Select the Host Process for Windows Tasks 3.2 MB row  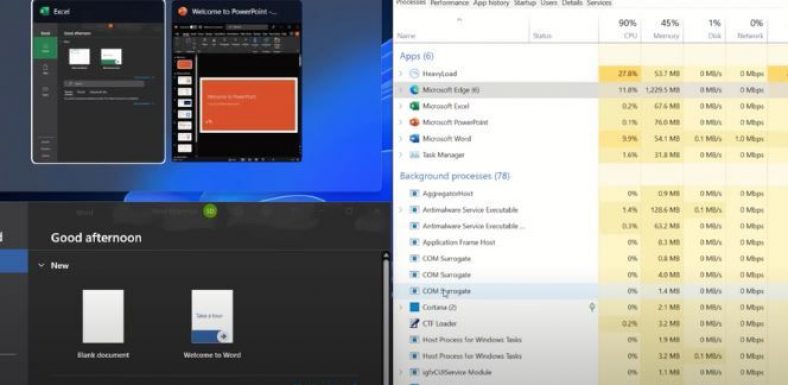coord(591,356)
